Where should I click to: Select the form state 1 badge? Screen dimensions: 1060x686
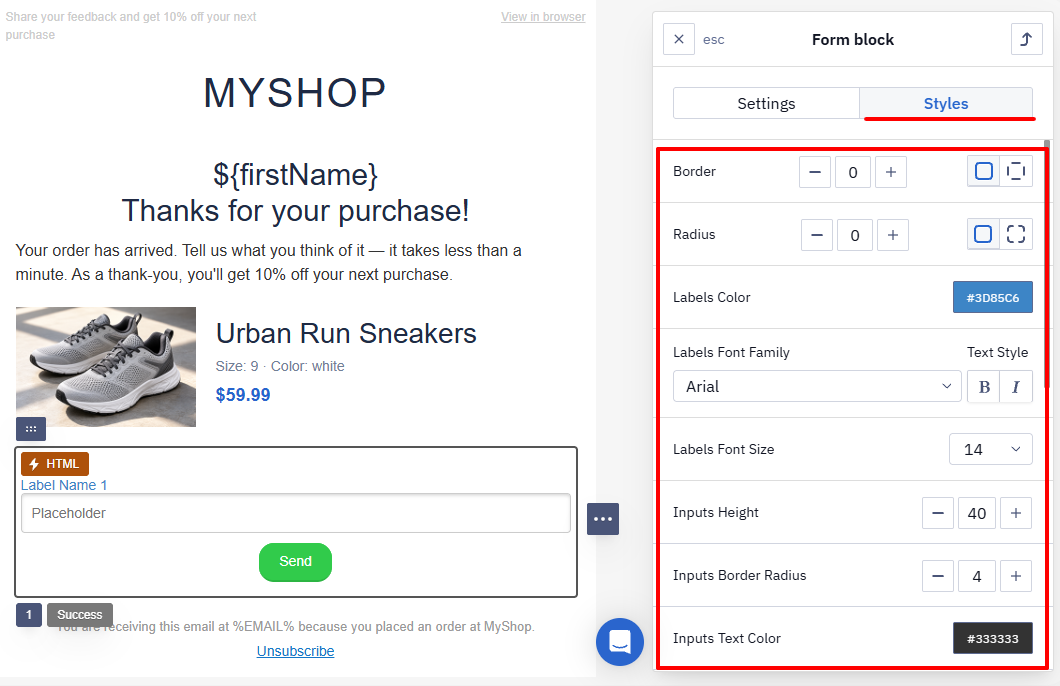click(29, 614)
